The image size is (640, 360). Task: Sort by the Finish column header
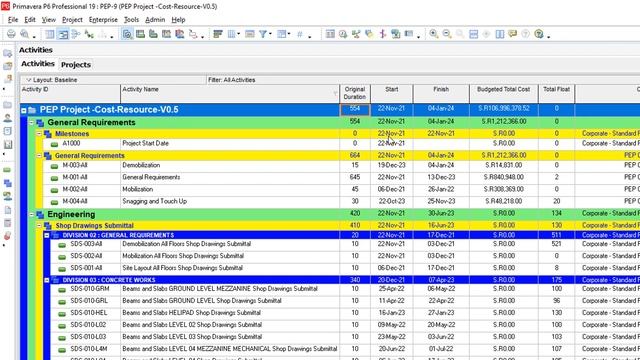pos(441,93)
